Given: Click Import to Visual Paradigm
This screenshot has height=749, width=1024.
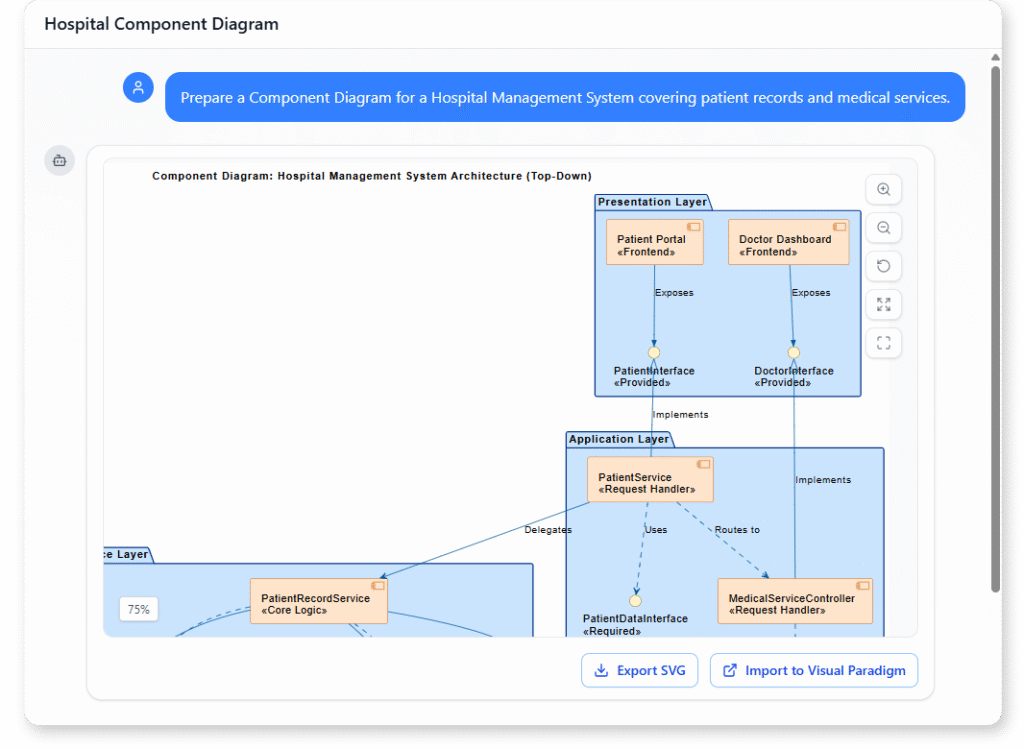Looking at the screenshot, I should click(x=813, y=670).
